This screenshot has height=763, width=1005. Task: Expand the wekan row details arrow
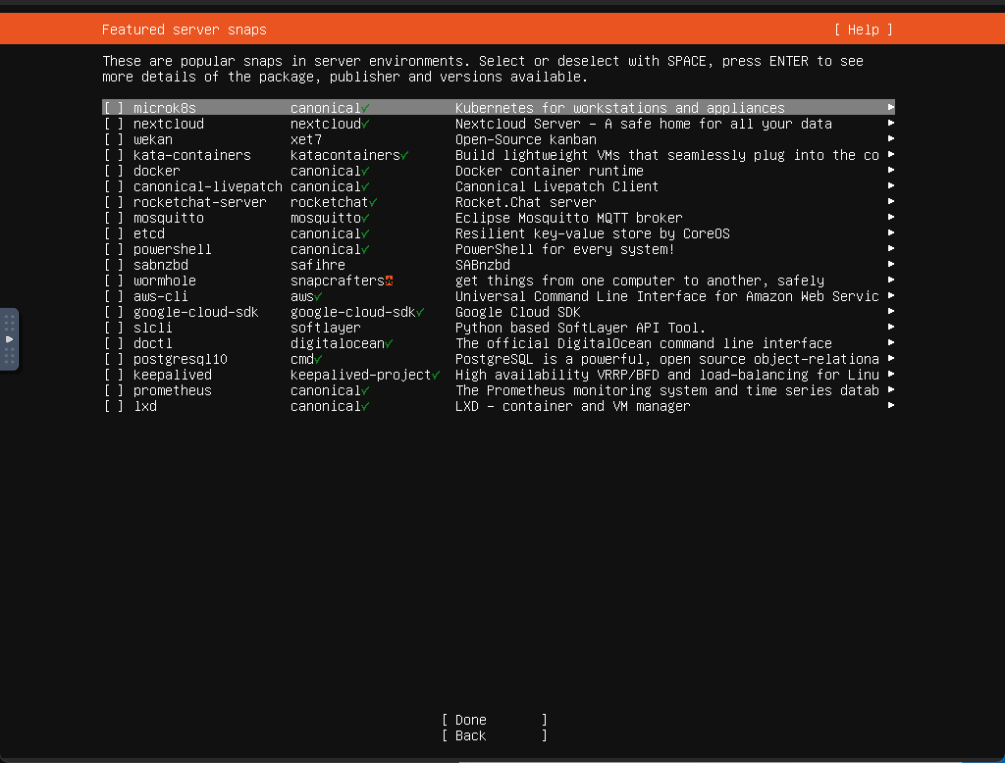click(x=890, y=139)
